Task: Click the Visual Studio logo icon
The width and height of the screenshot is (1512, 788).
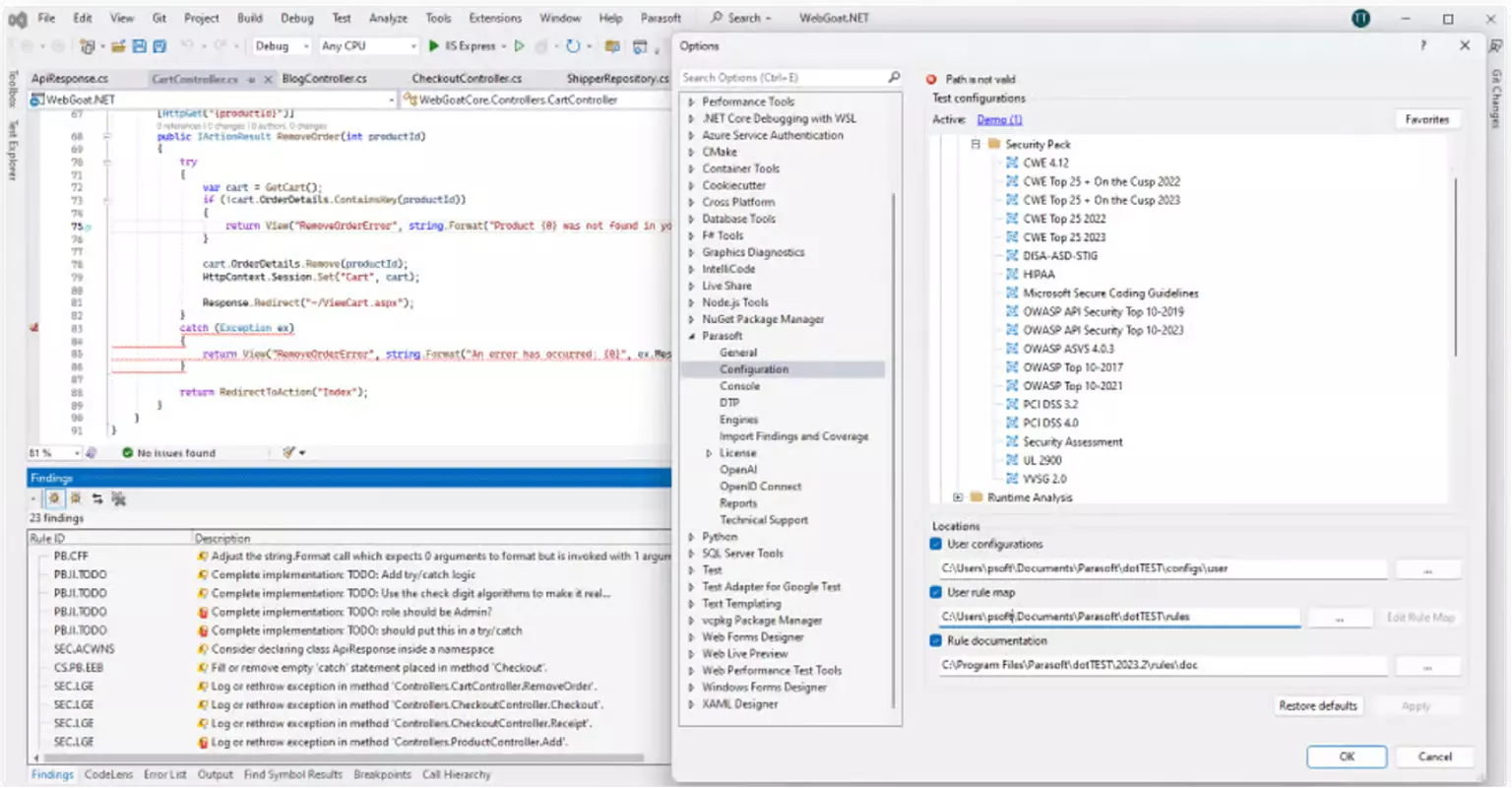Action: point(17,18)
